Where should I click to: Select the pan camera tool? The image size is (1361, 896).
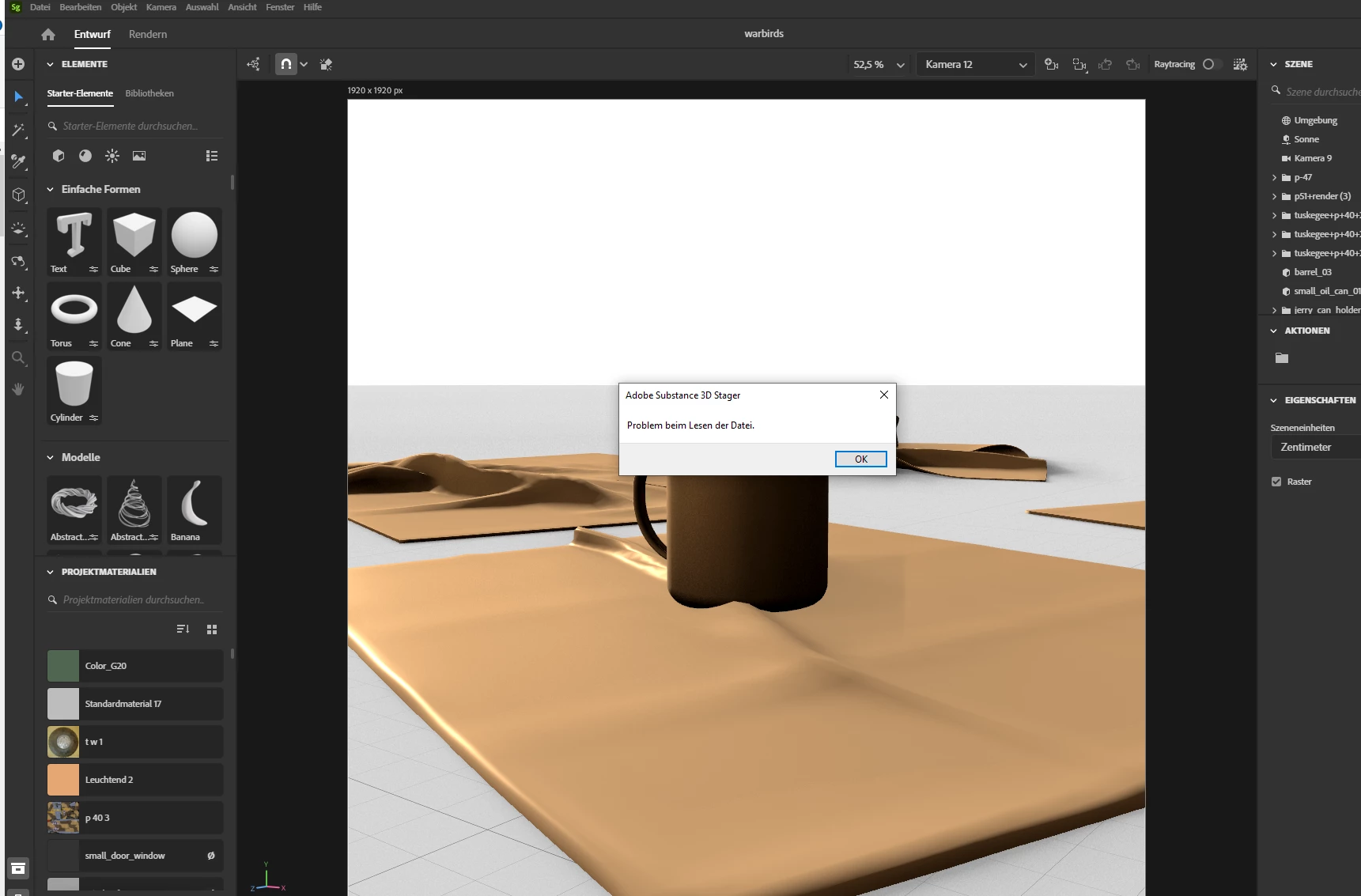18,293
